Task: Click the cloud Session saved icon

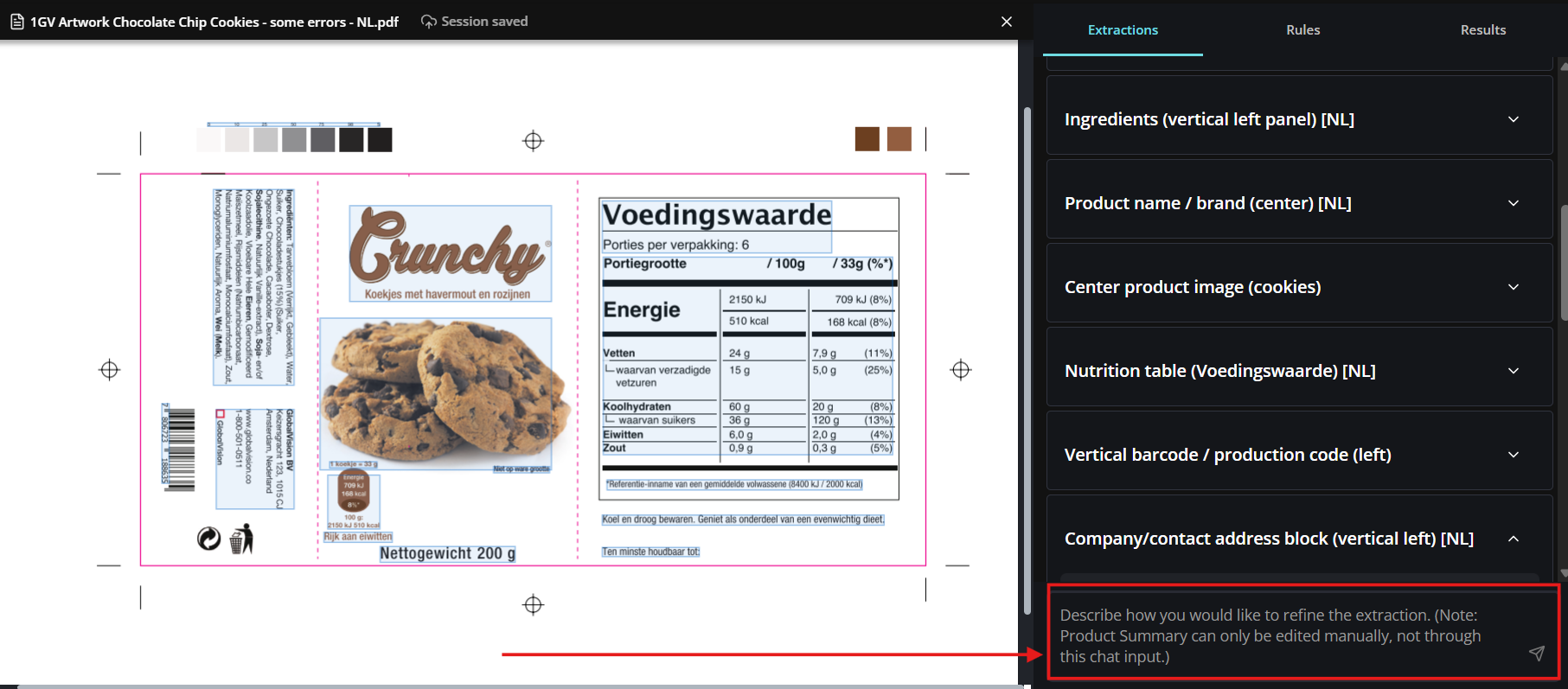Action: [429, 22]
